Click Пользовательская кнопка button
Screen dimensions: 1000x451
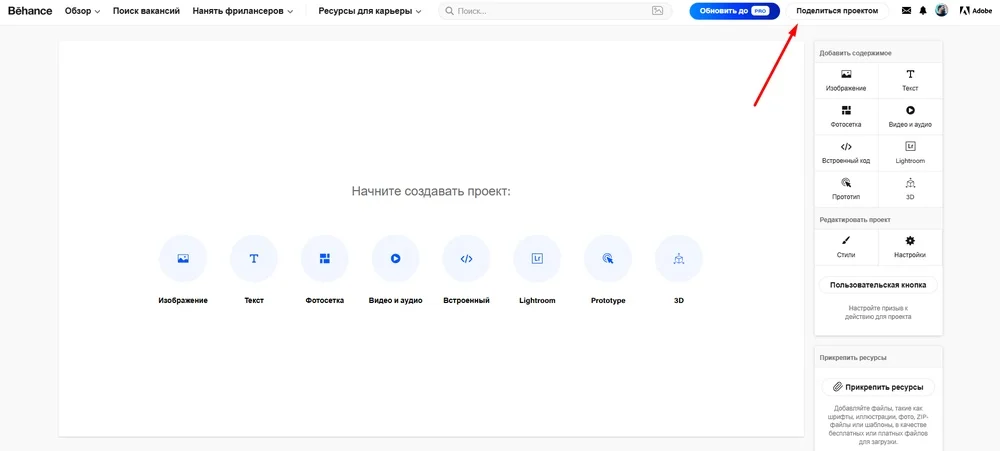(x=878, y=285)
